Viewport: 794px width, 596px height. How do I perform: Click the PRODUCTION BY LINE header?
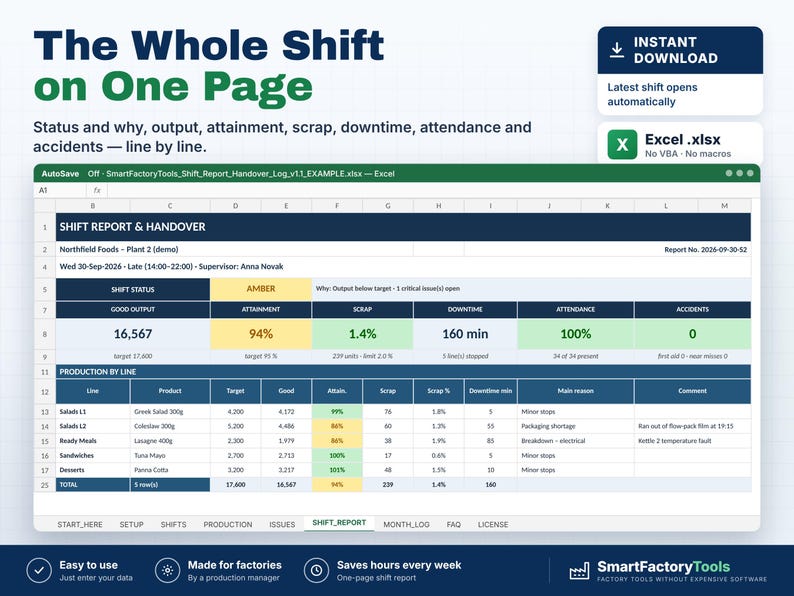403,372
